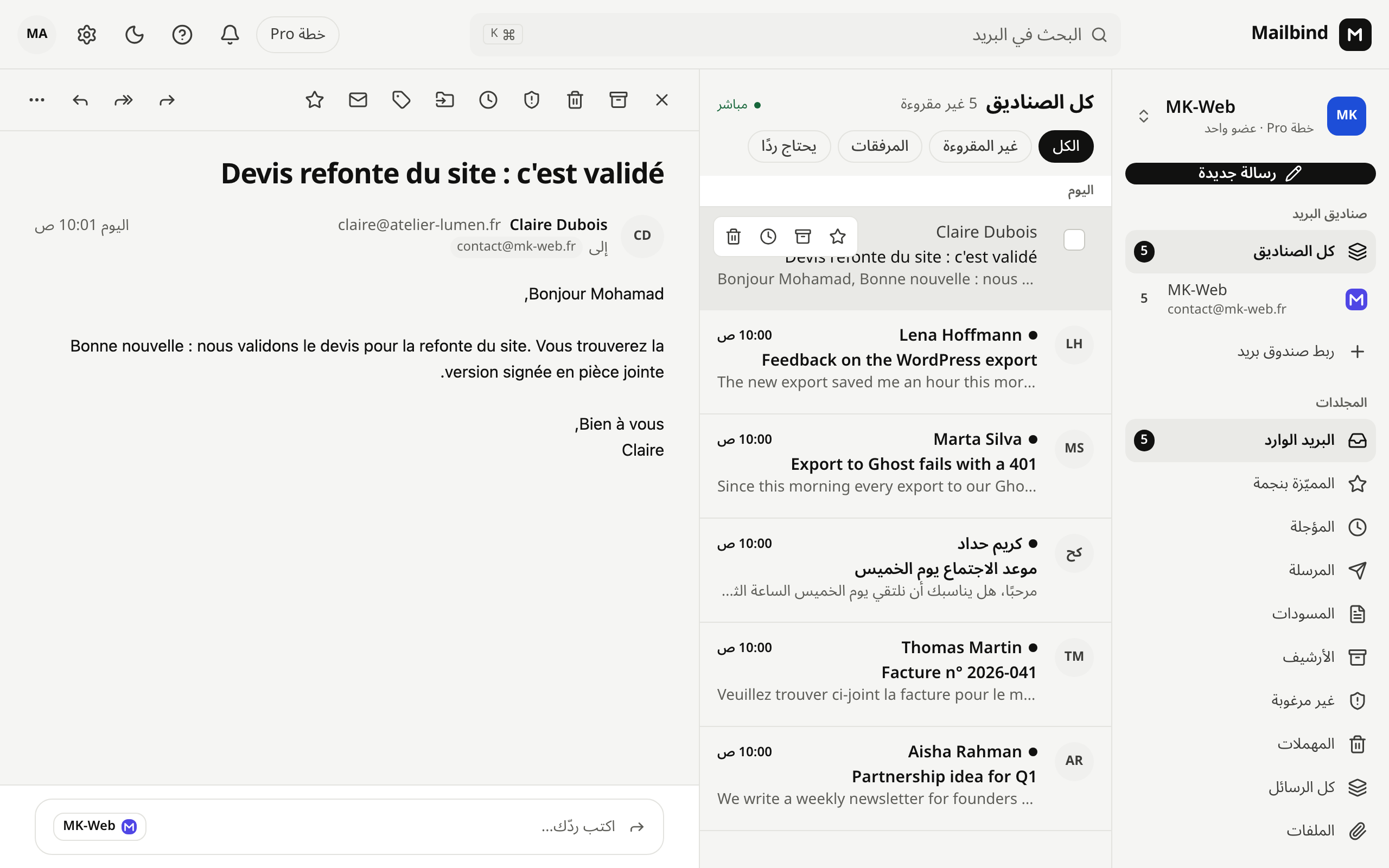The image size is (1389, 868).
Task: Focus the البحث في البريد search field
Action: [x=795, y=34]
